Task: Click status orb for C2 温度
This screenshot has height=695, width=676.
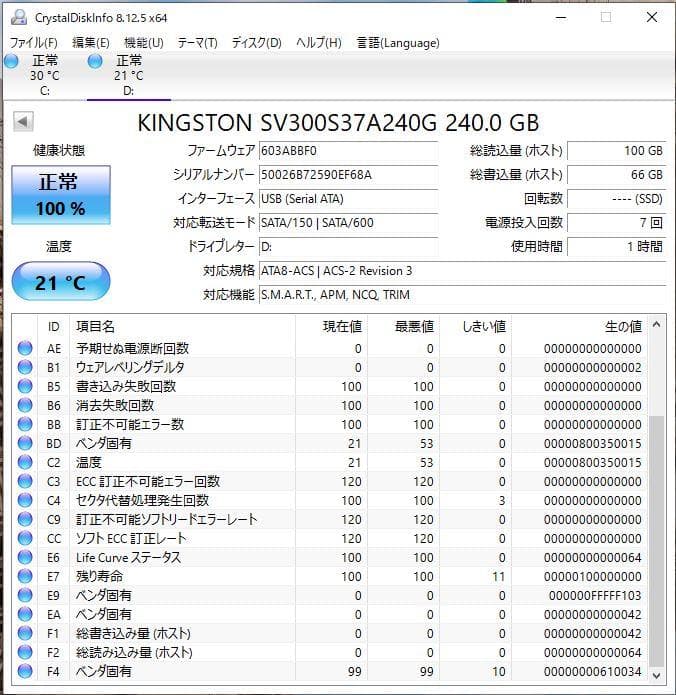Action: point(25,462)
